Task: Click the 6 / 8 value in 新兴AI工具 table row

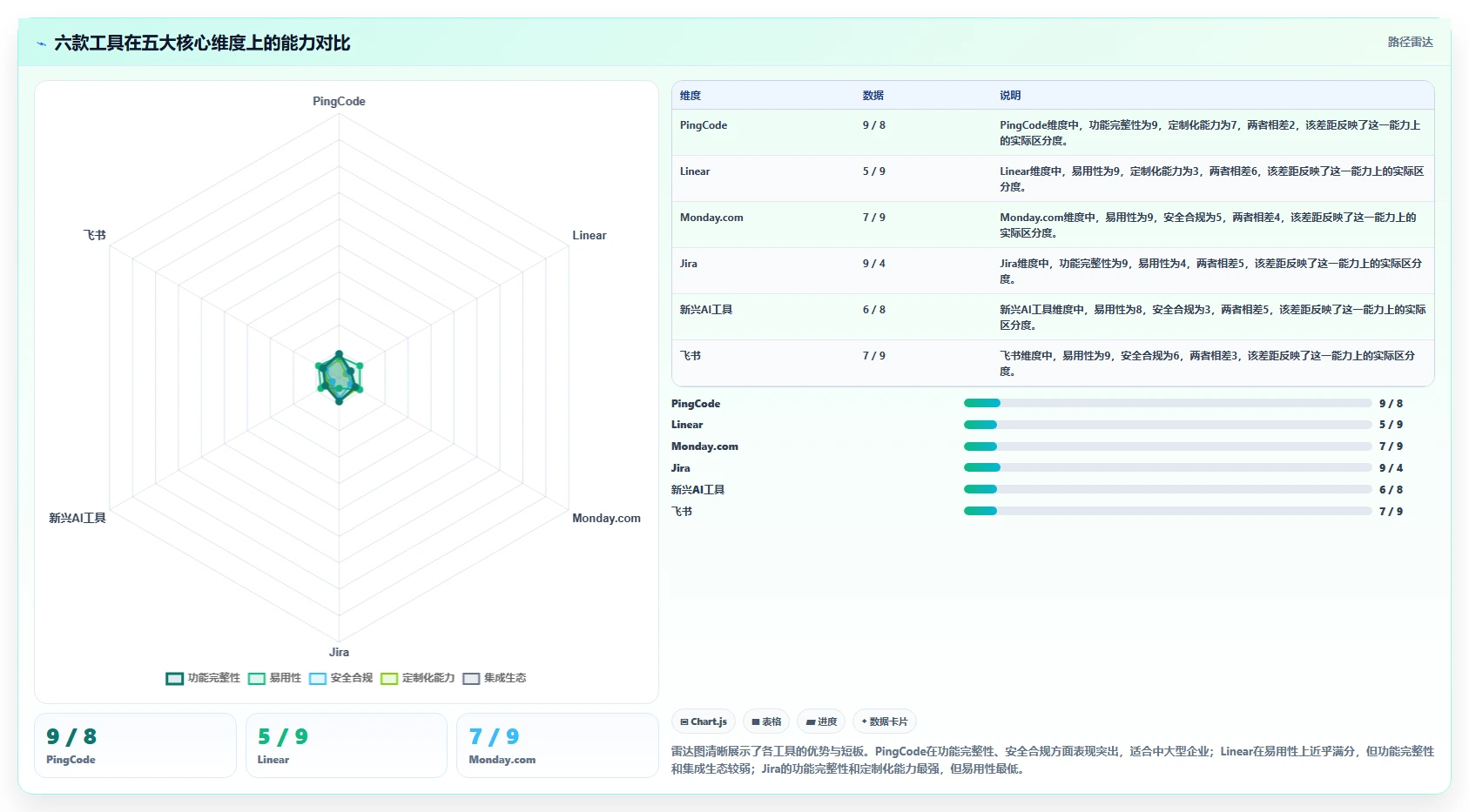Action: click(874, 310)
